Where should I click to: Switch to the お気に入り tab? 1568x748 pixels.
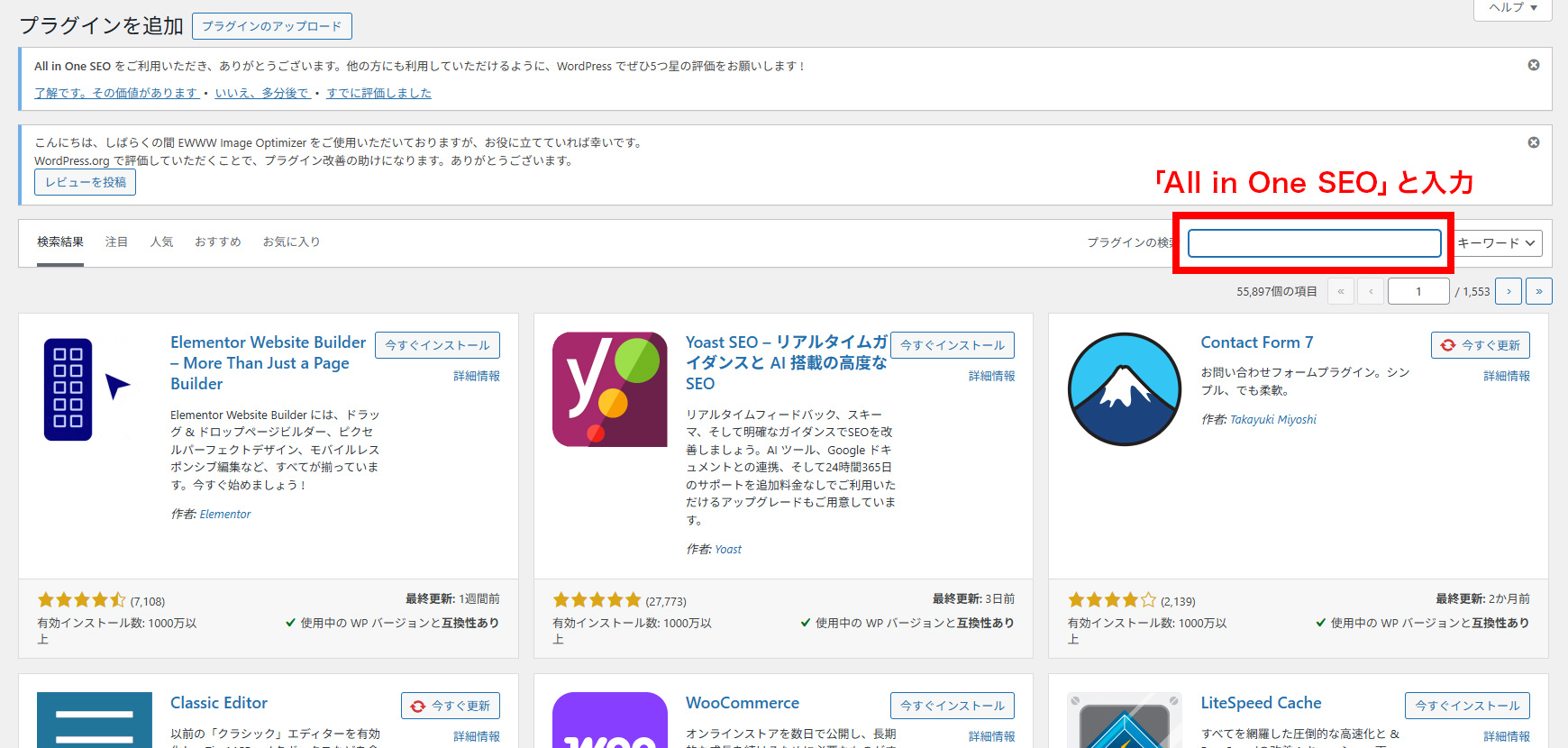(291, 242)
